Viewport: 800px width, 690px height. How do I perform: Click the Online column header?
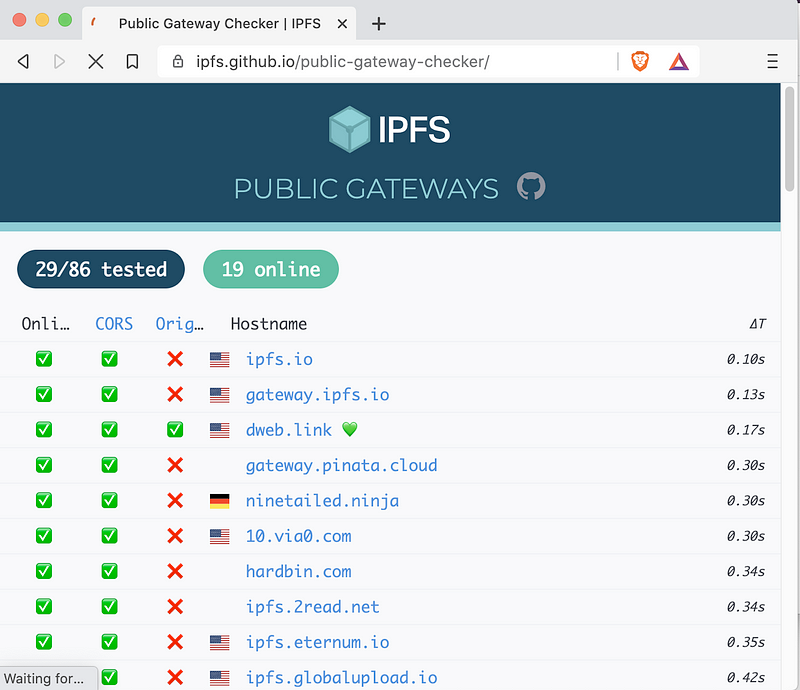click(45, 324)
